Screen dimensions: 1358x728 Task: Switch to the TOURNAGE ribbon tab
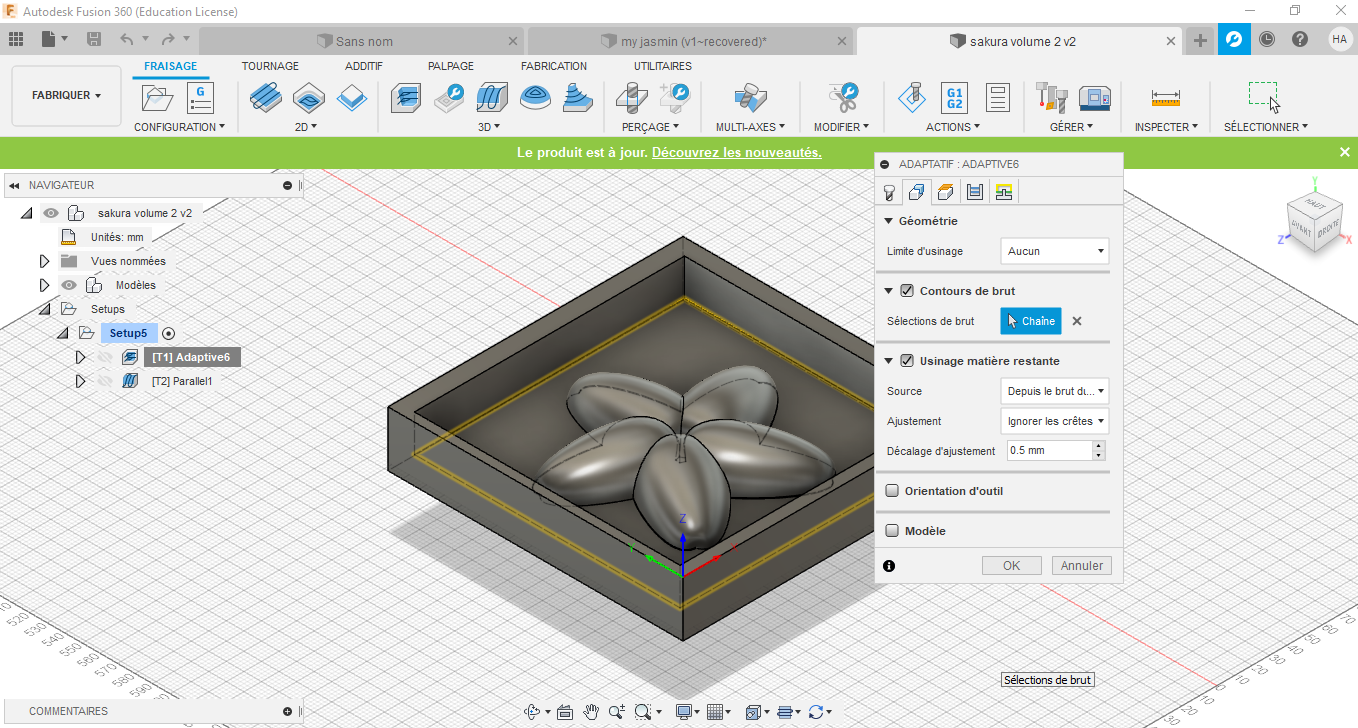[x=270, y=66]
